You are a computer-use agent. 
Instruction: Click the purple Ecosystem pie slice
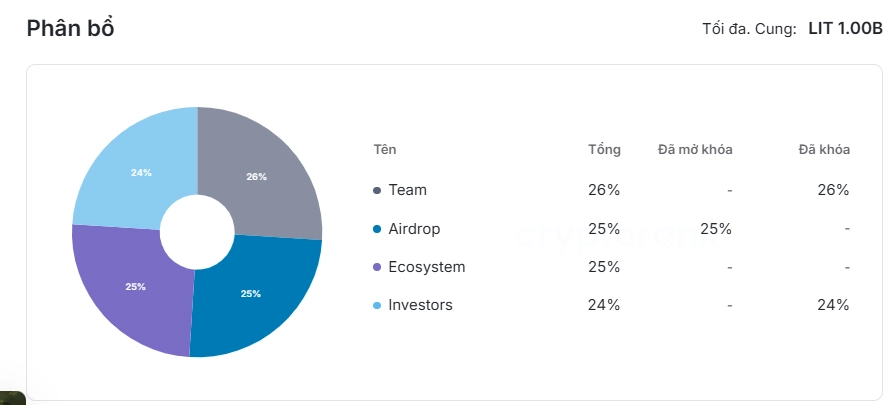click(x=135, y=288)
